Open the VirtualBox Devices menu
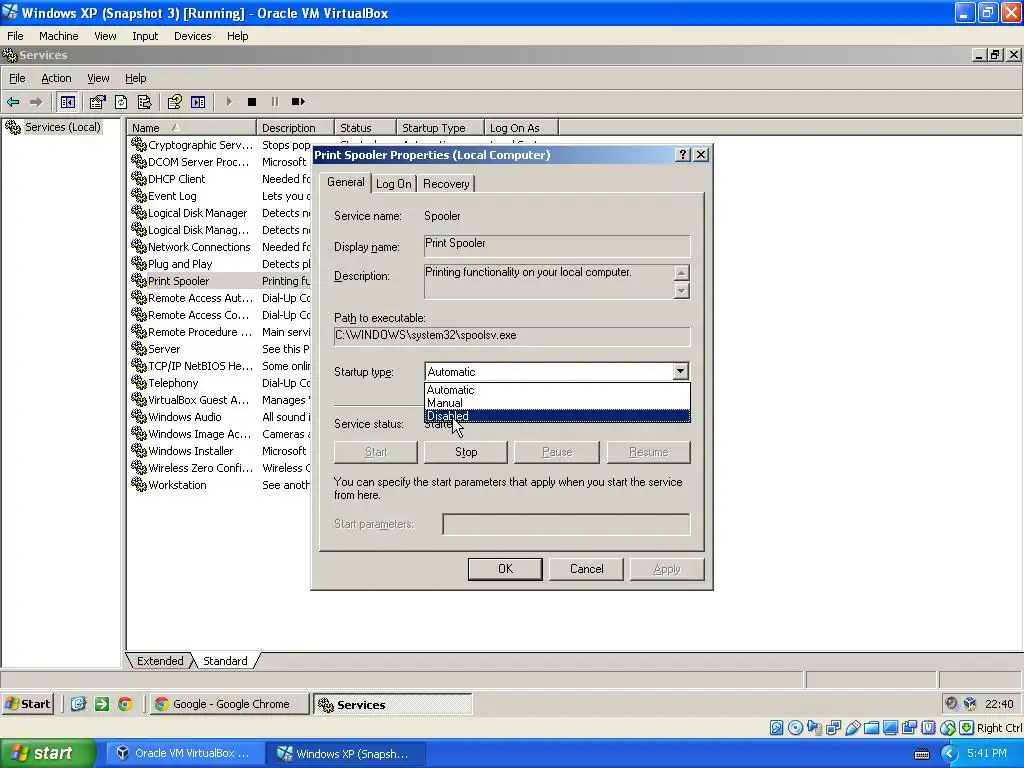Image resolution: width=1024 pixels, height=768 pixels. [x=193, y=37]
